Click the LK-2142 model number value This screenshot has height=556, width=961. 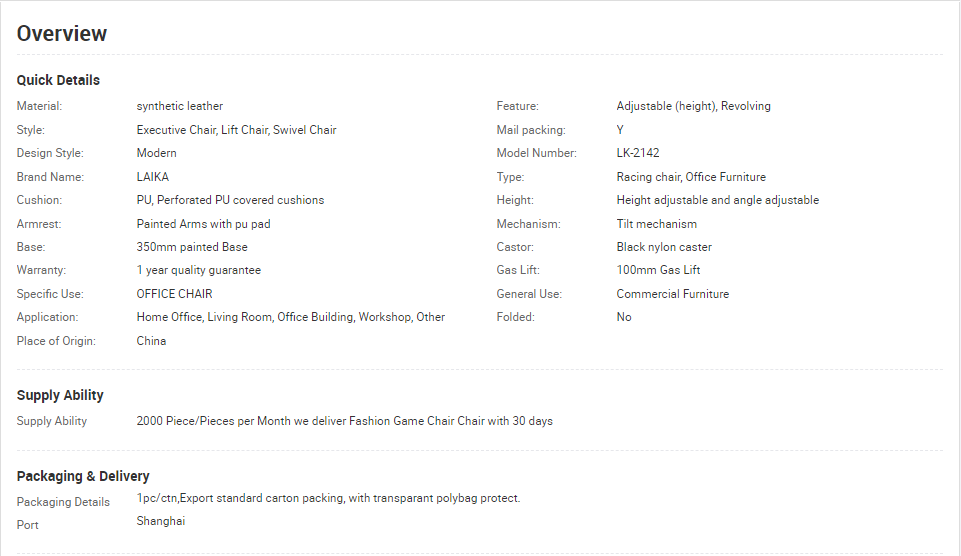point(638,153)
